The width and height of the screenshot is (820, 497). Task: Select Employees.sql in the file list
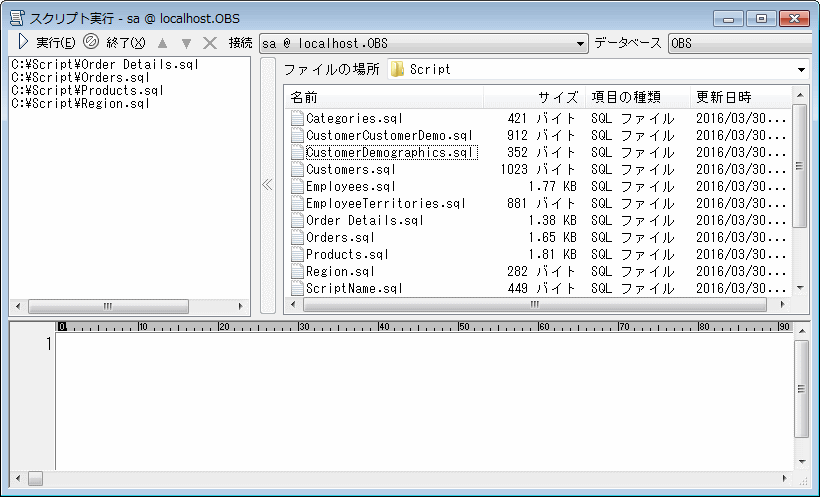351,186
